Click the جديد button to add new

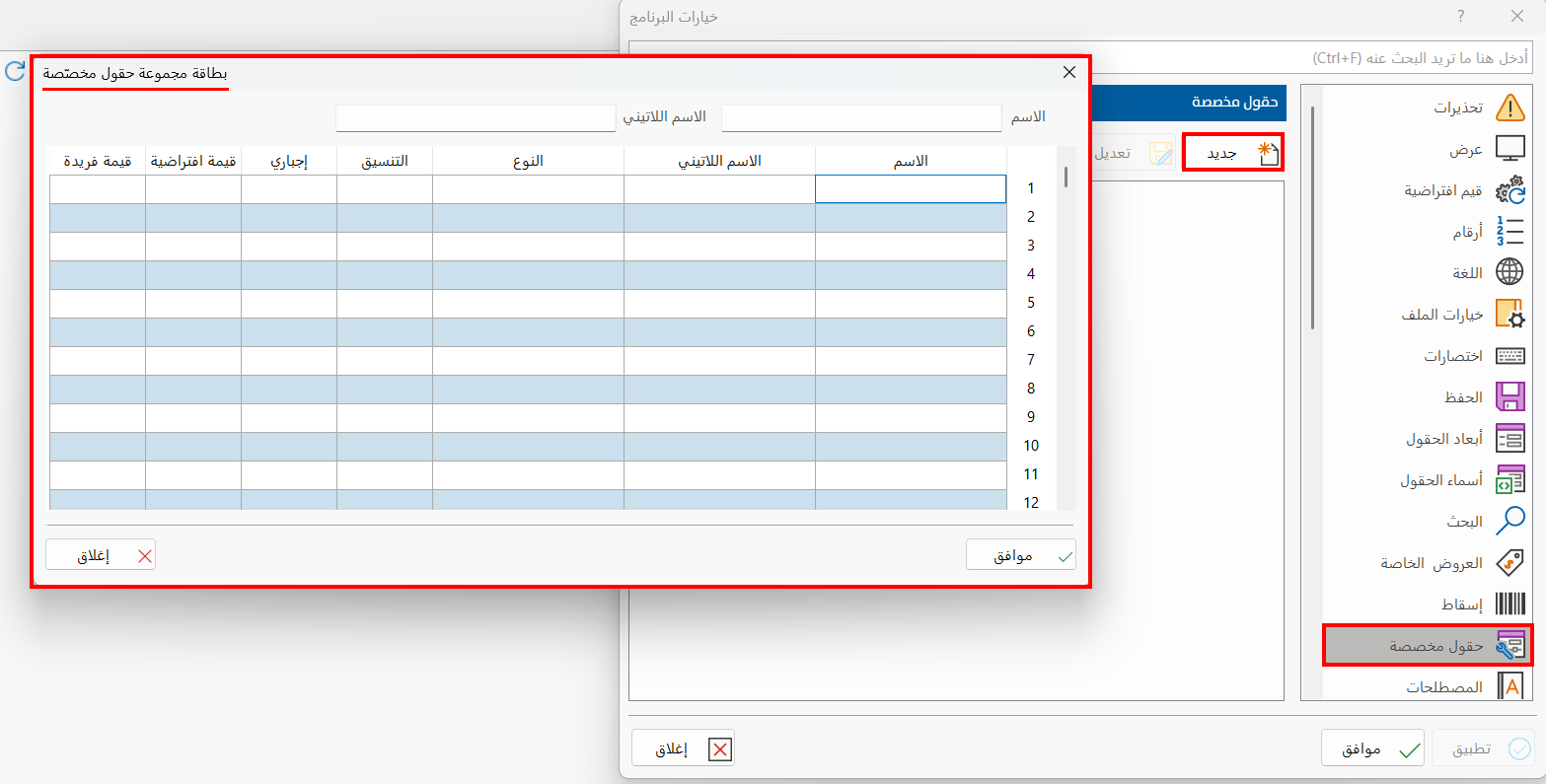(x=1232, y=151)
